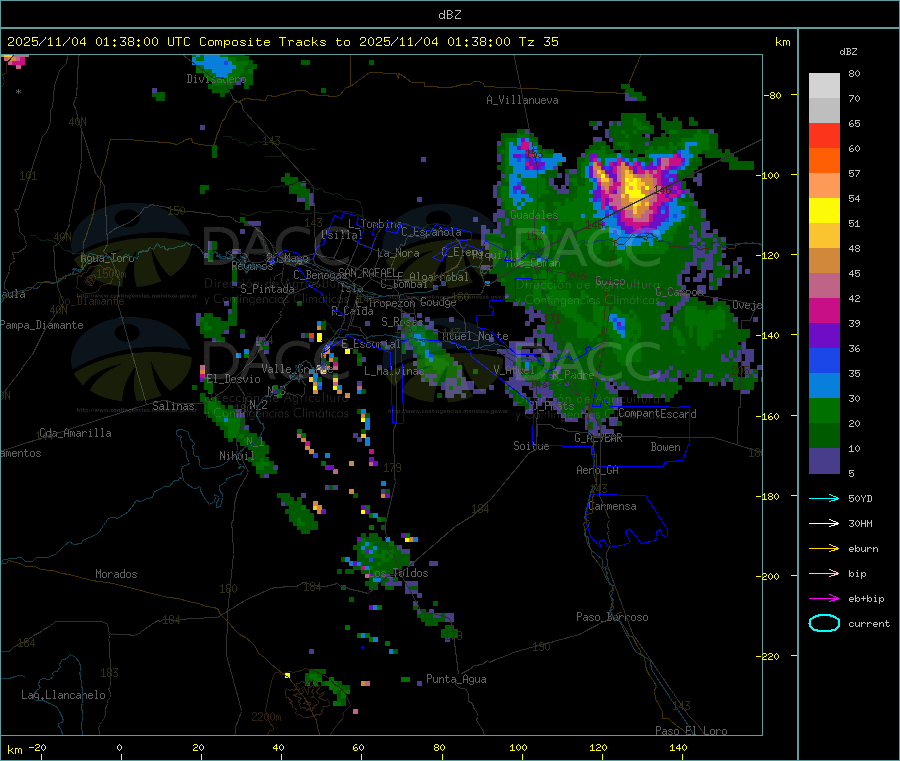This screenshot has height=761, width=900.
Task: Pick the light blue 30-35 dBZ swatch
Action: 824,386
